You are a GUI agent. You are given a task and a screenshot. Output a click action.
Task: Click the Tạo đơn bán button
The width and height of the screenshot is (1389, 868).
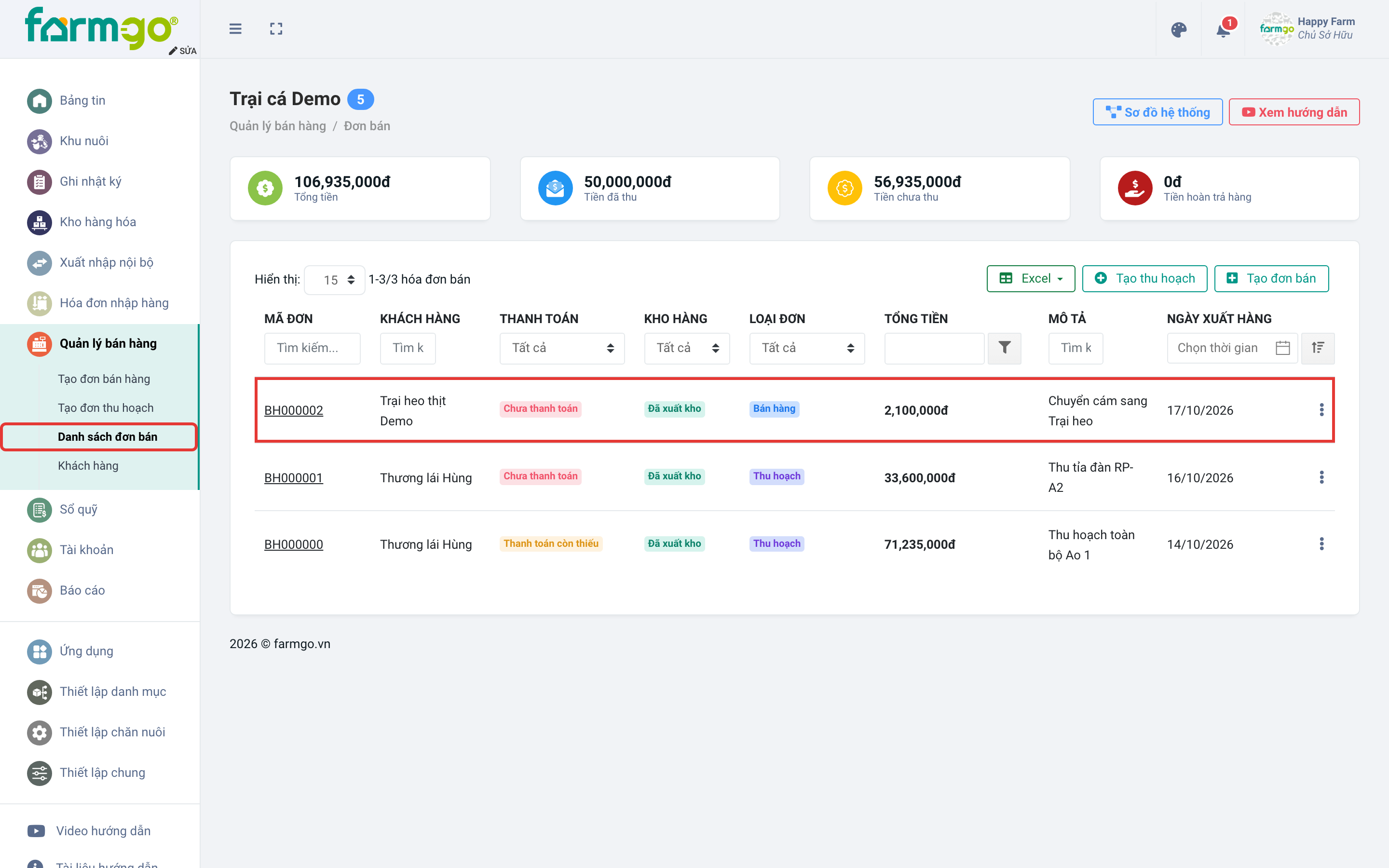1271,278
